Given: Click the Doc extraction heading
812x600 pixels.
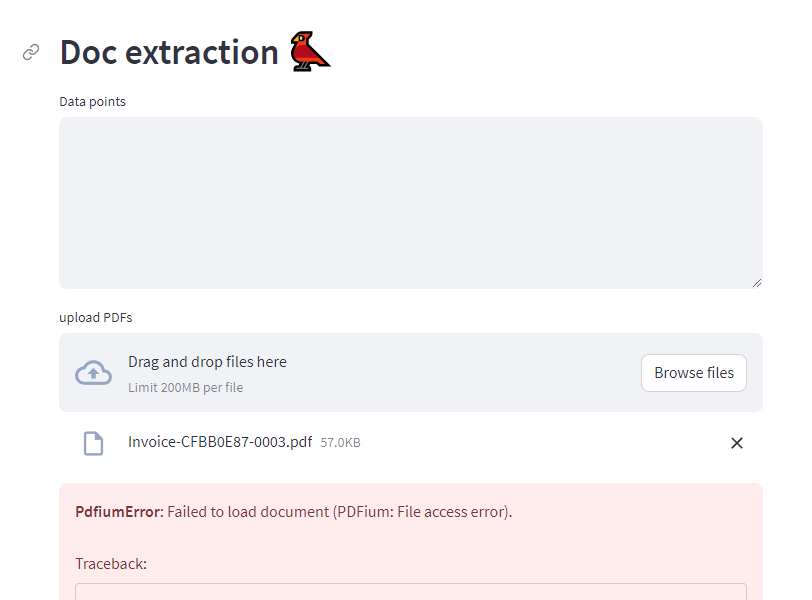Looking at the screenshot, I should click(x=166, y=51).
